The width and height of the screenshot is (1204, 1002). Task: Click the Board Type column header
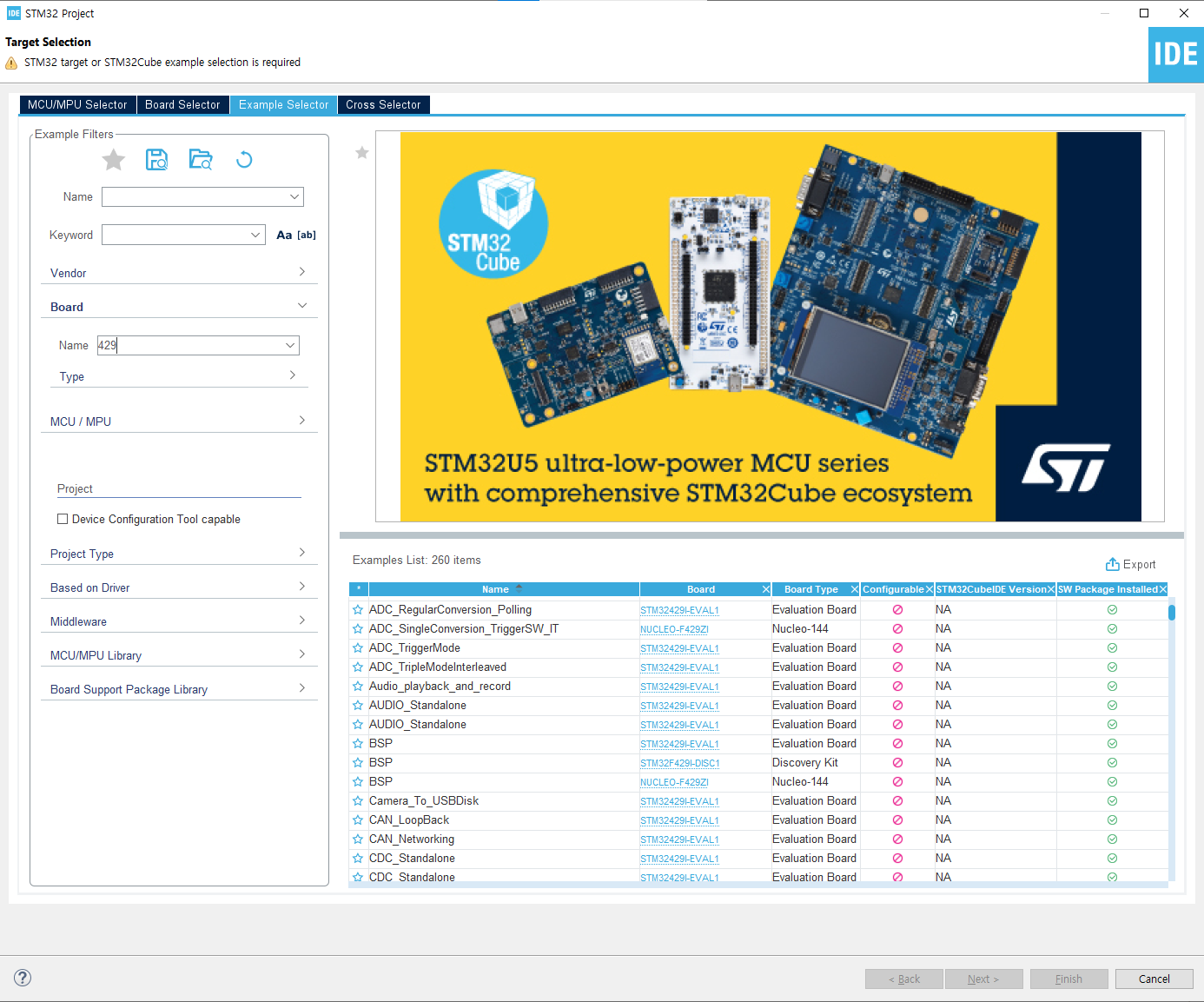[811, 589]
